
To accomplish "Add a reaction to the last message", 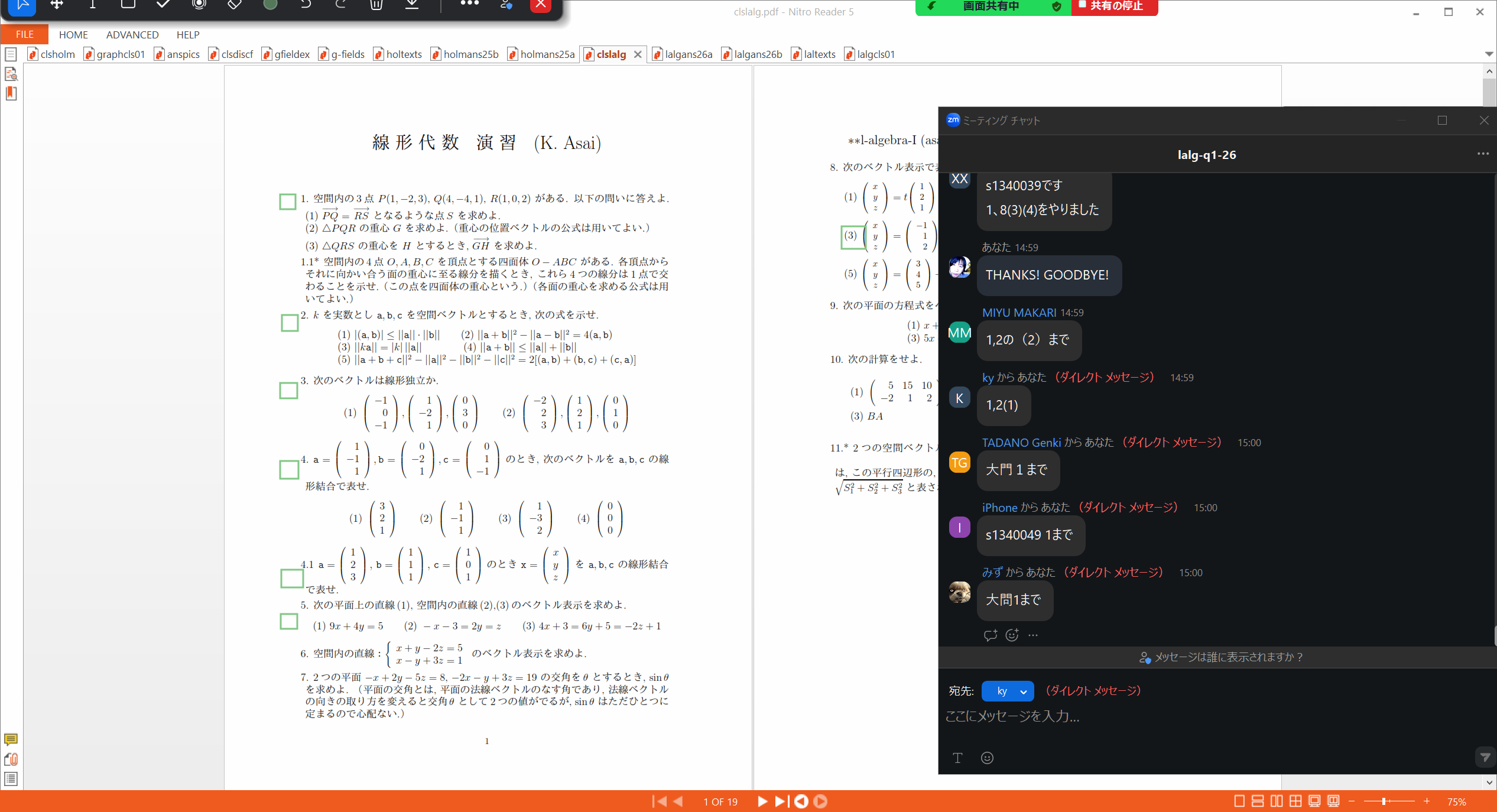I will pyautogui.click(x=1012, y=635).
